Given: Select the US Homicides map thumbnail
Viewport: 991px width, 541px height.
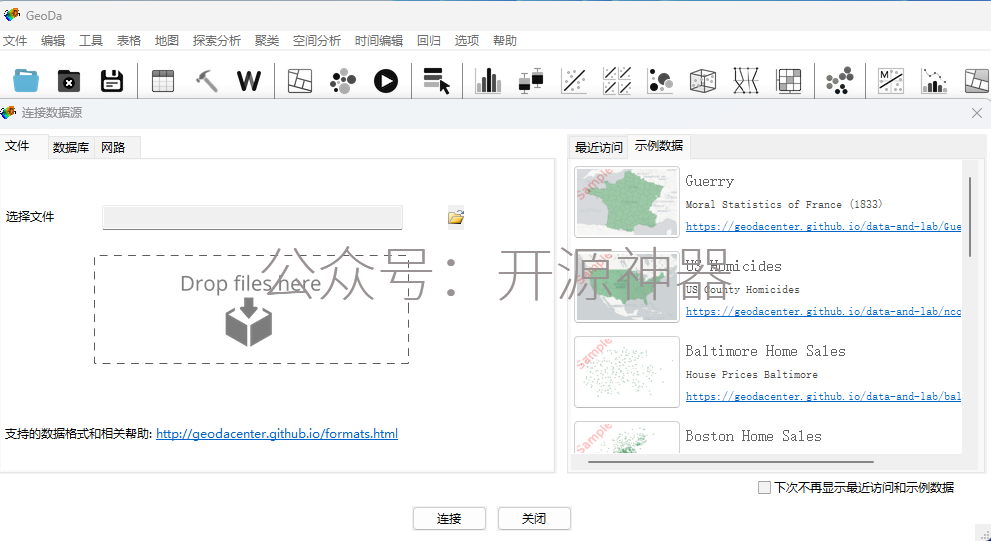Looking at the screenshot, I should point(626,286).
